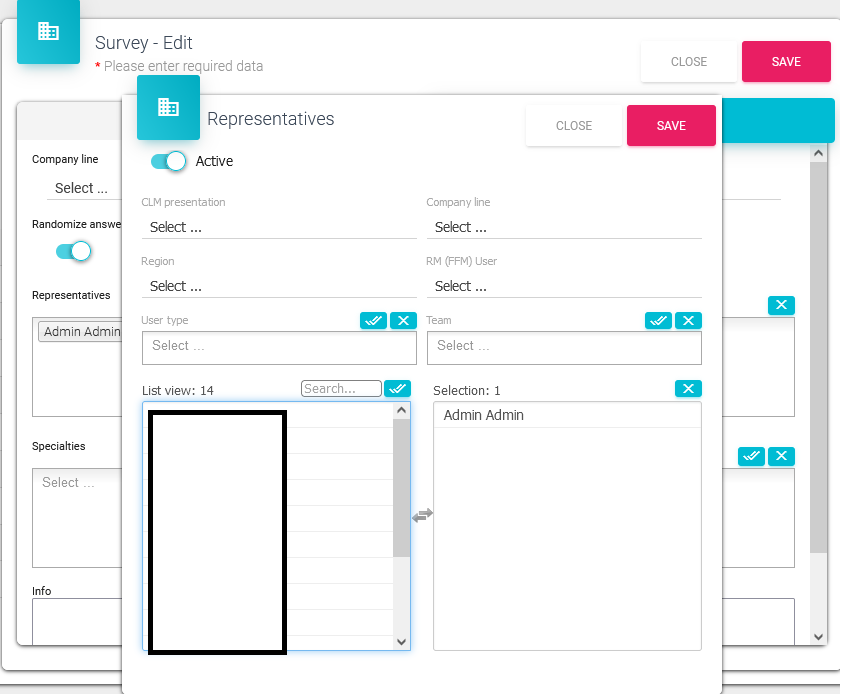Open the CLM presentation dropdown
Viewport: 843px width, 696px height.
(x=278, y=228)
